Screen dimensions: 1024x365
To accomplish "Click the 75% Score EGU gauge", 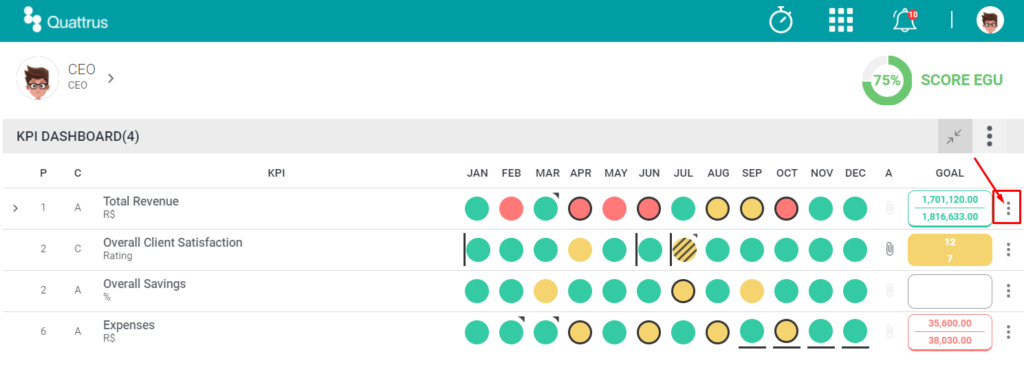I will [887, 80].
